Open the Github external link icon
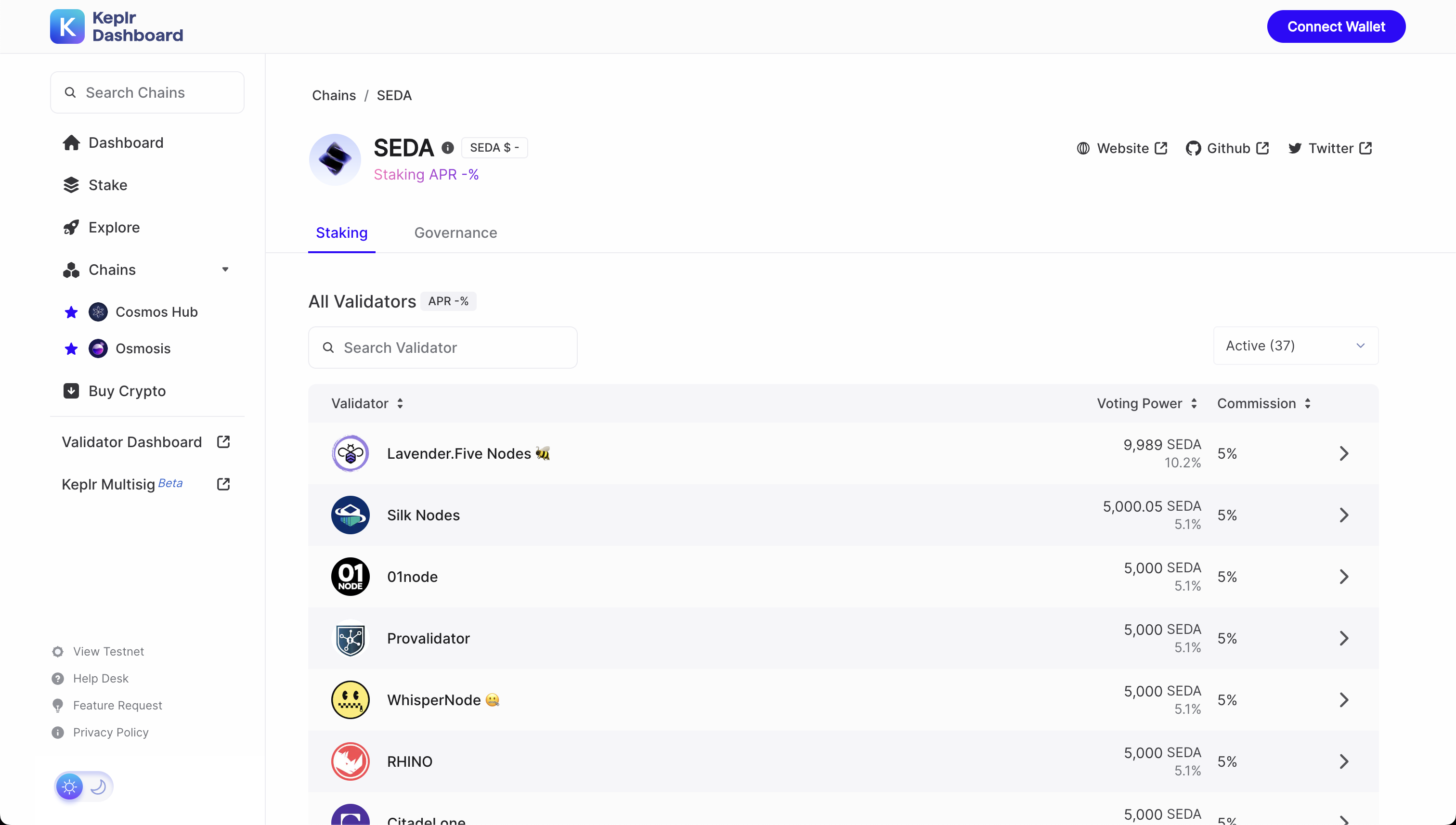 [1262, 148]
